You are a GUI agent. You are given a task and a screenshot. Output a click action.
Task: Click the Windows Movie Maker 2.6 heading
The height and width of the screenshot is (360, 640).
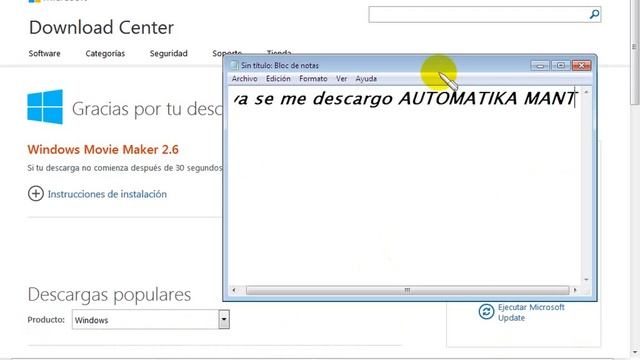coord(103,149)
